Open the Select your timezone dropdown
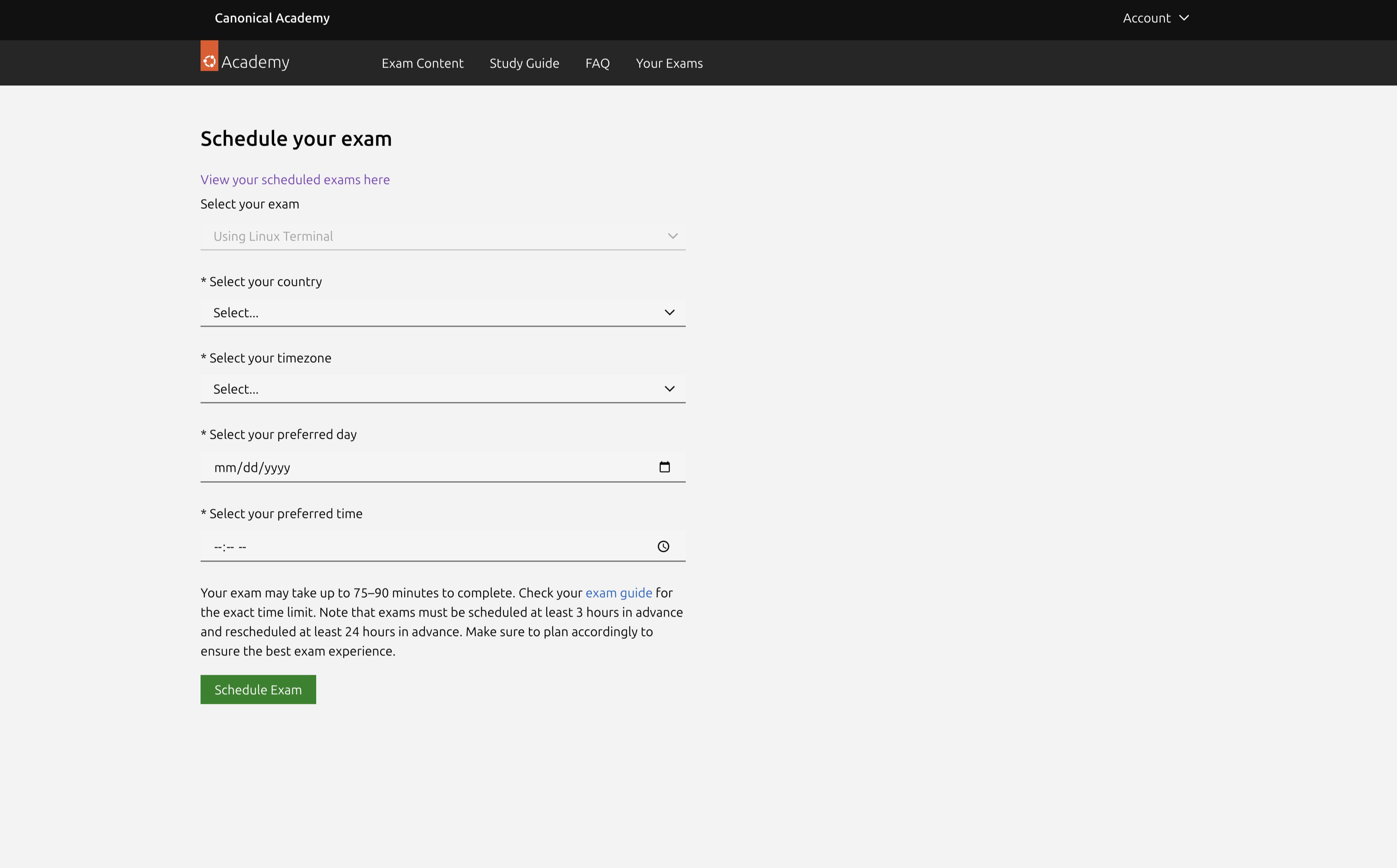Viewport: 1397px width, 868px height. pyautogui.click(x=443, y=389)
